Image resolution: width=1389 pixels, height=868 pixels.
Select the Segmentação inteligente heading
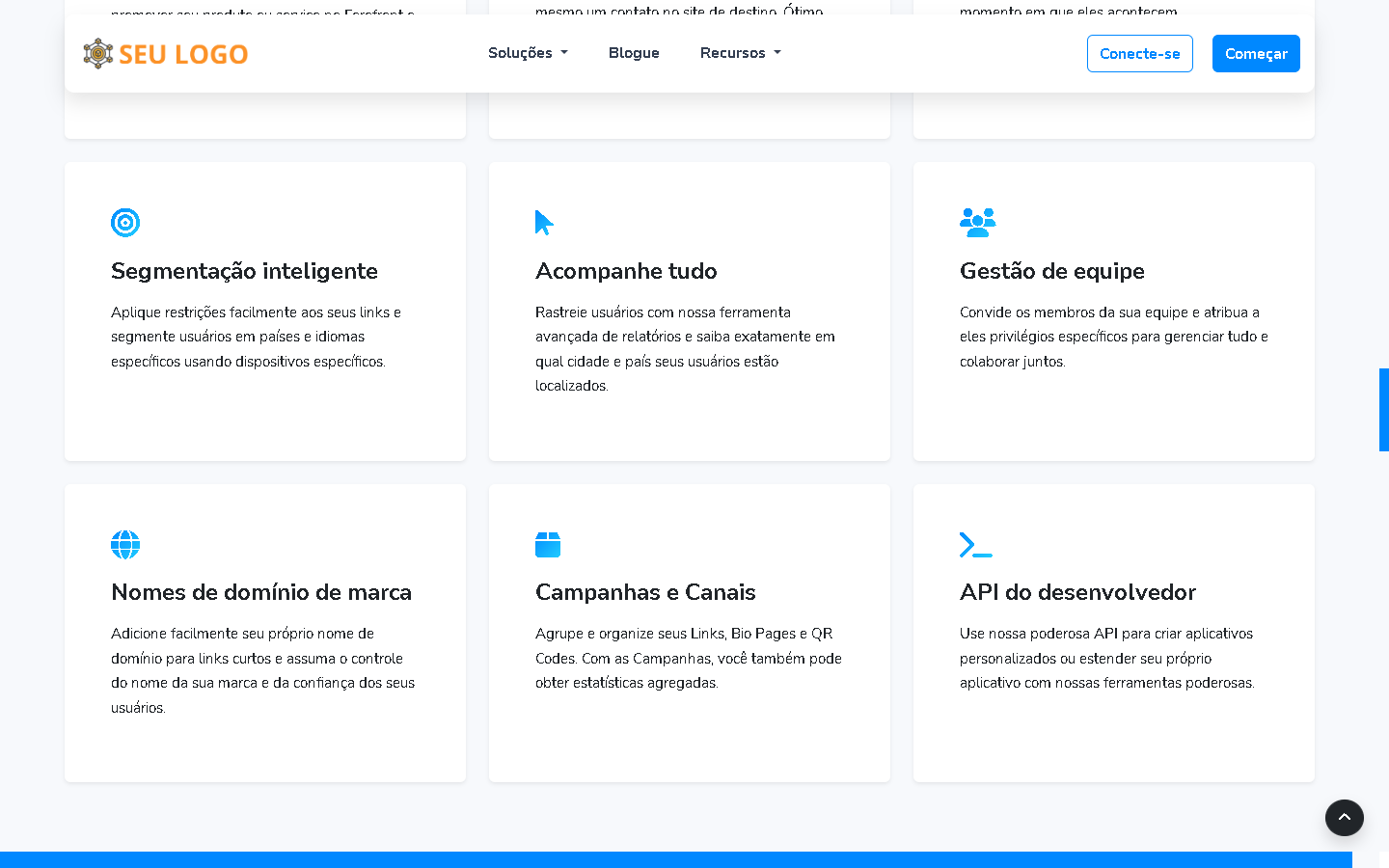tap(244, 271)
